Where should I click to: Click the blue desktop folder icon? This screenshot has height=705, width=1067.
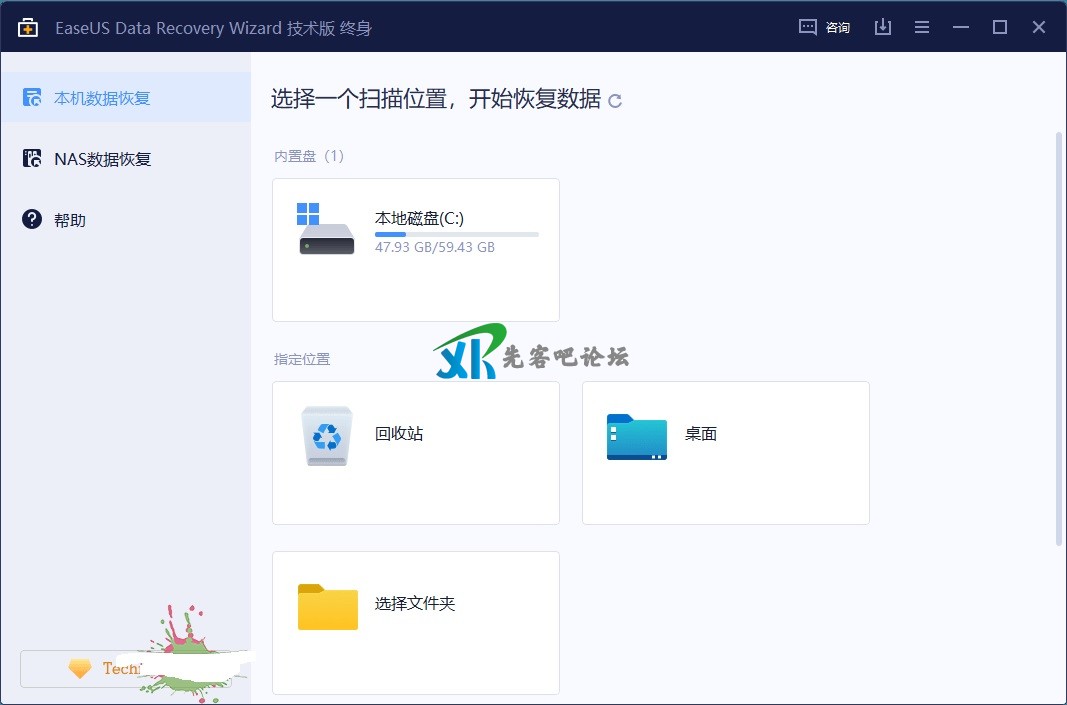(x=636, y=436)
